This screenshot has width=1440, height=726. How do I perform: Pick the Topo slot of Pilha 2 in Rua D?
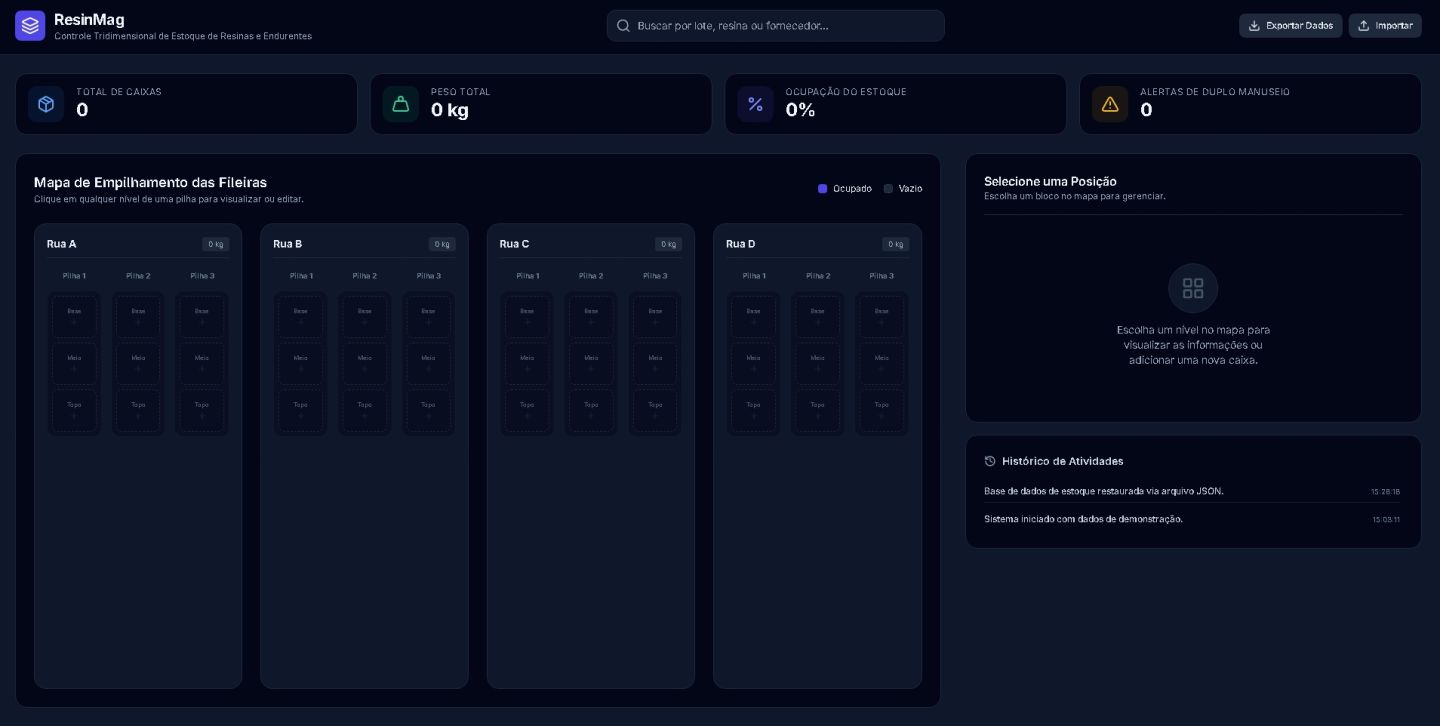818,411
